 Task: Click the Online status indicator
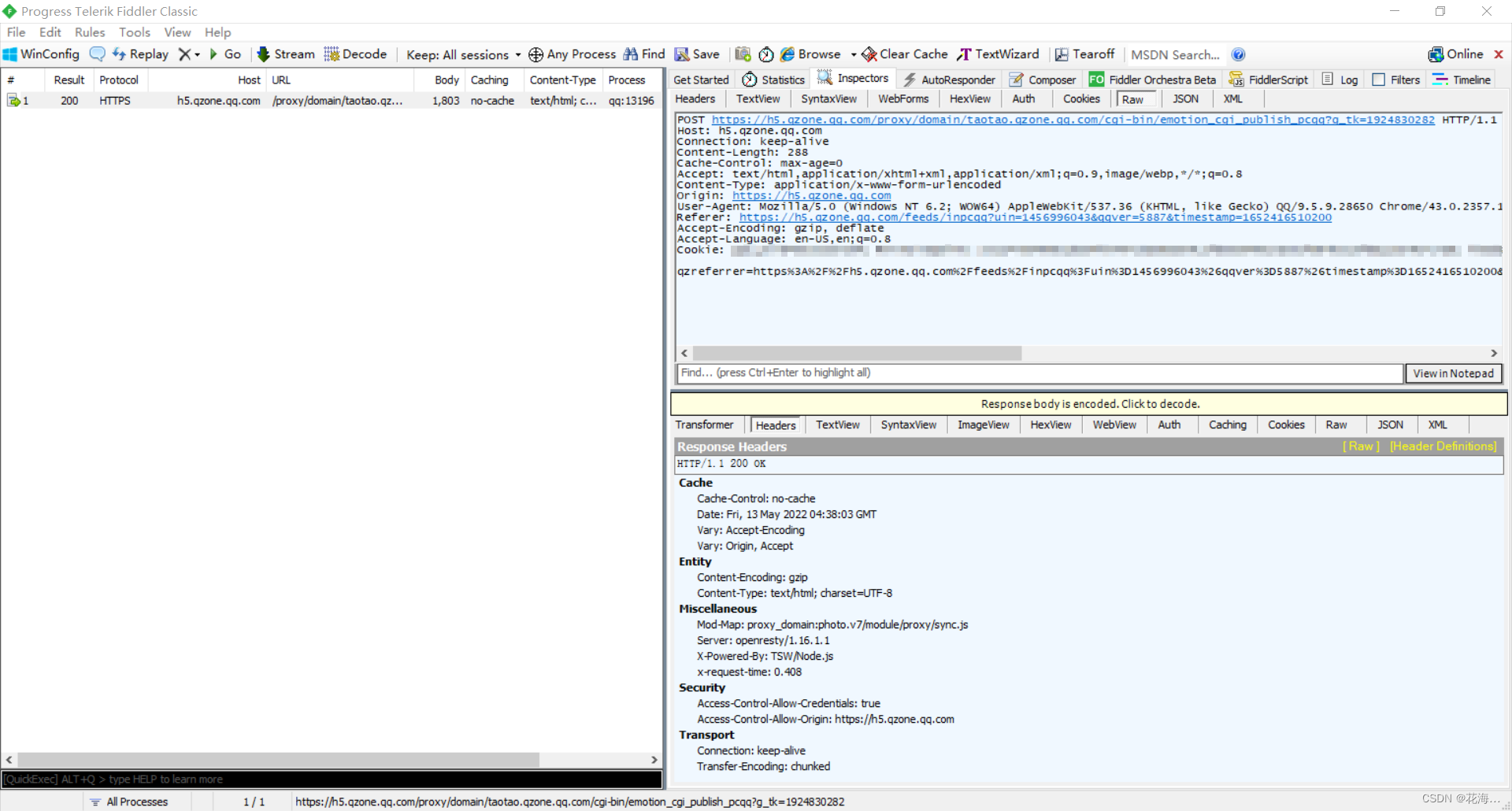point(1455,54)
